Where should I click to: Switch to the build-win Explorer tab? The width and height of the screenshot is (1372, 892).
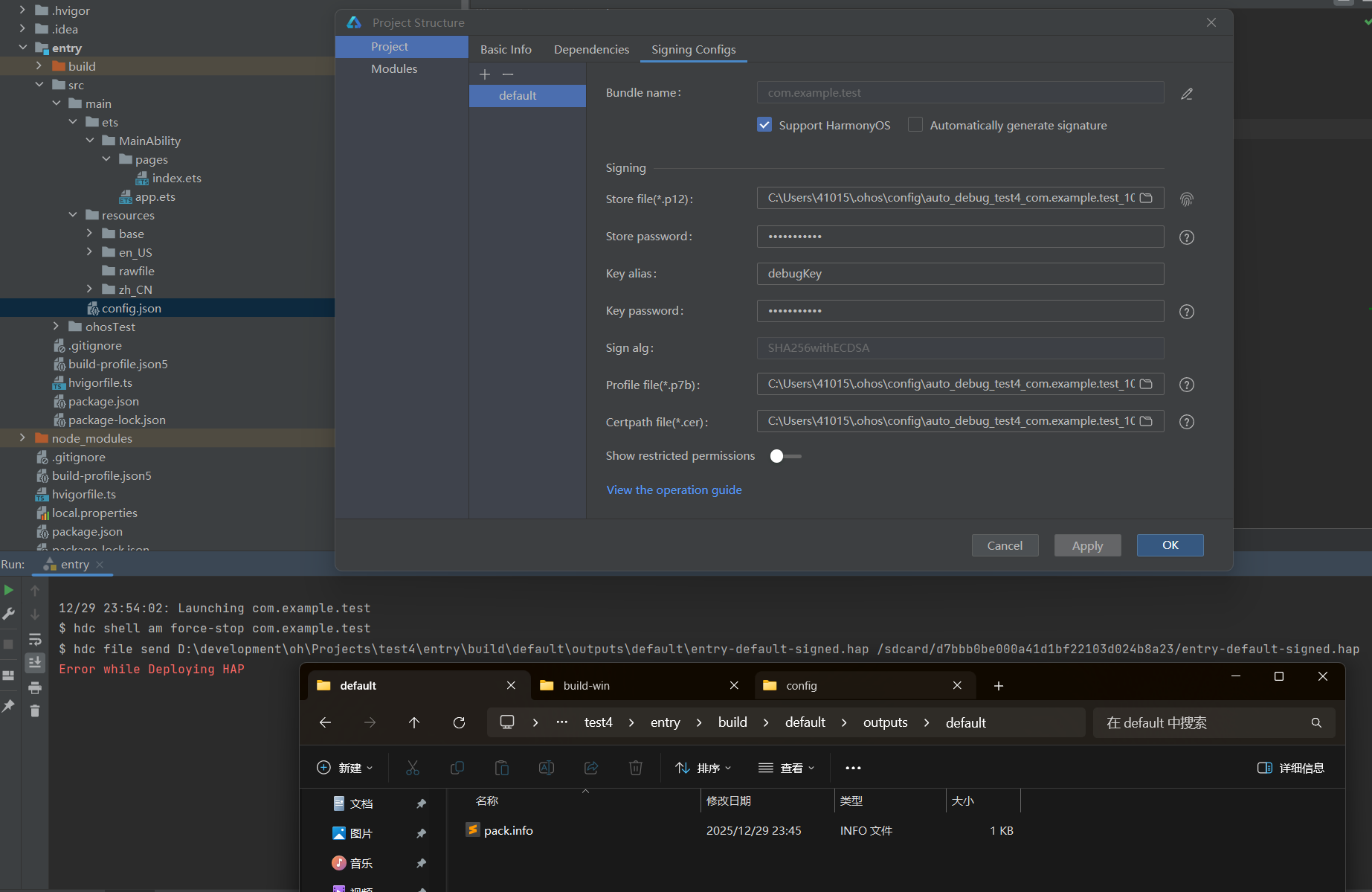tap(587, 685)
